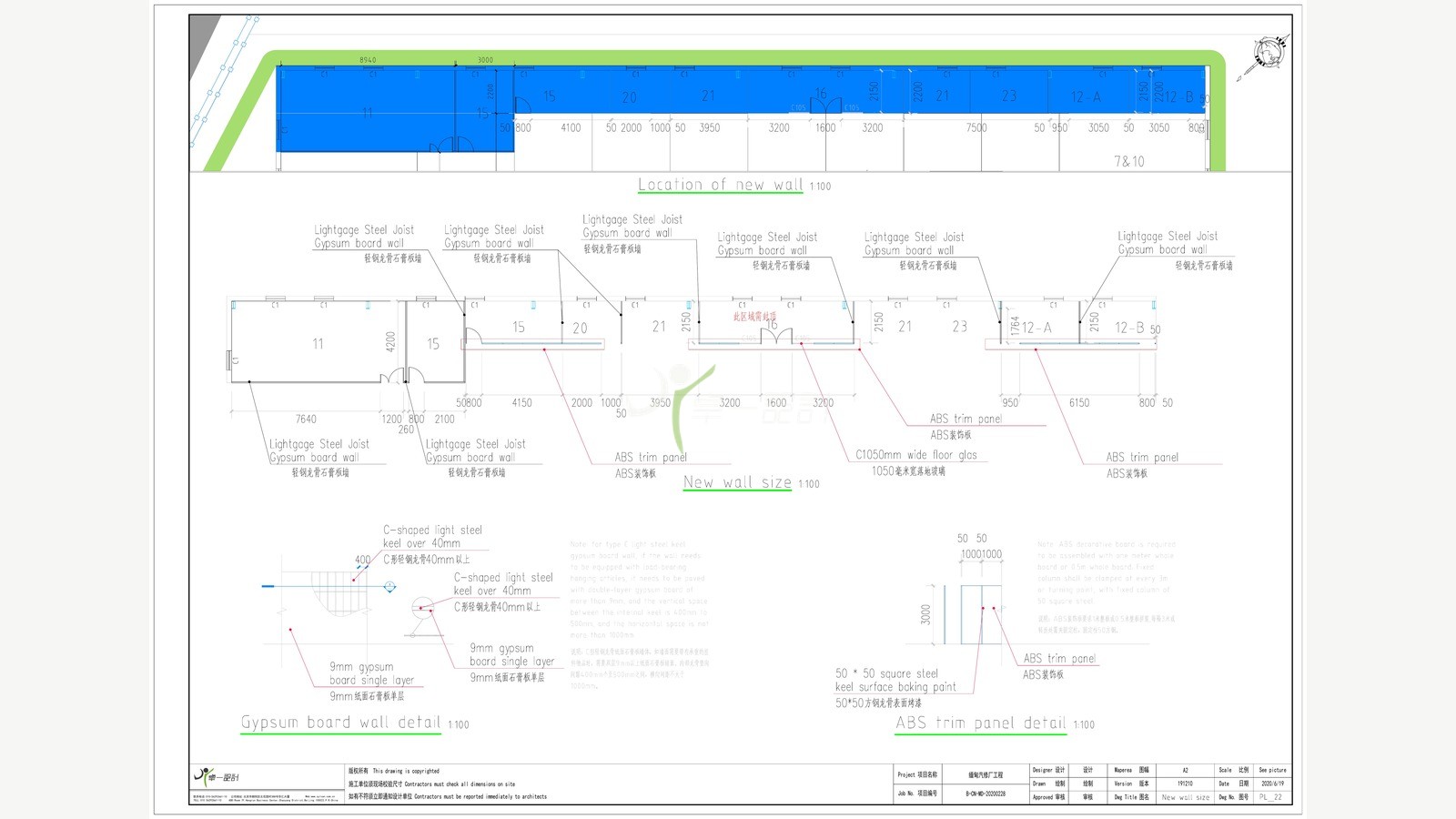Click room 11 in the wall size plan

(317, 343)
